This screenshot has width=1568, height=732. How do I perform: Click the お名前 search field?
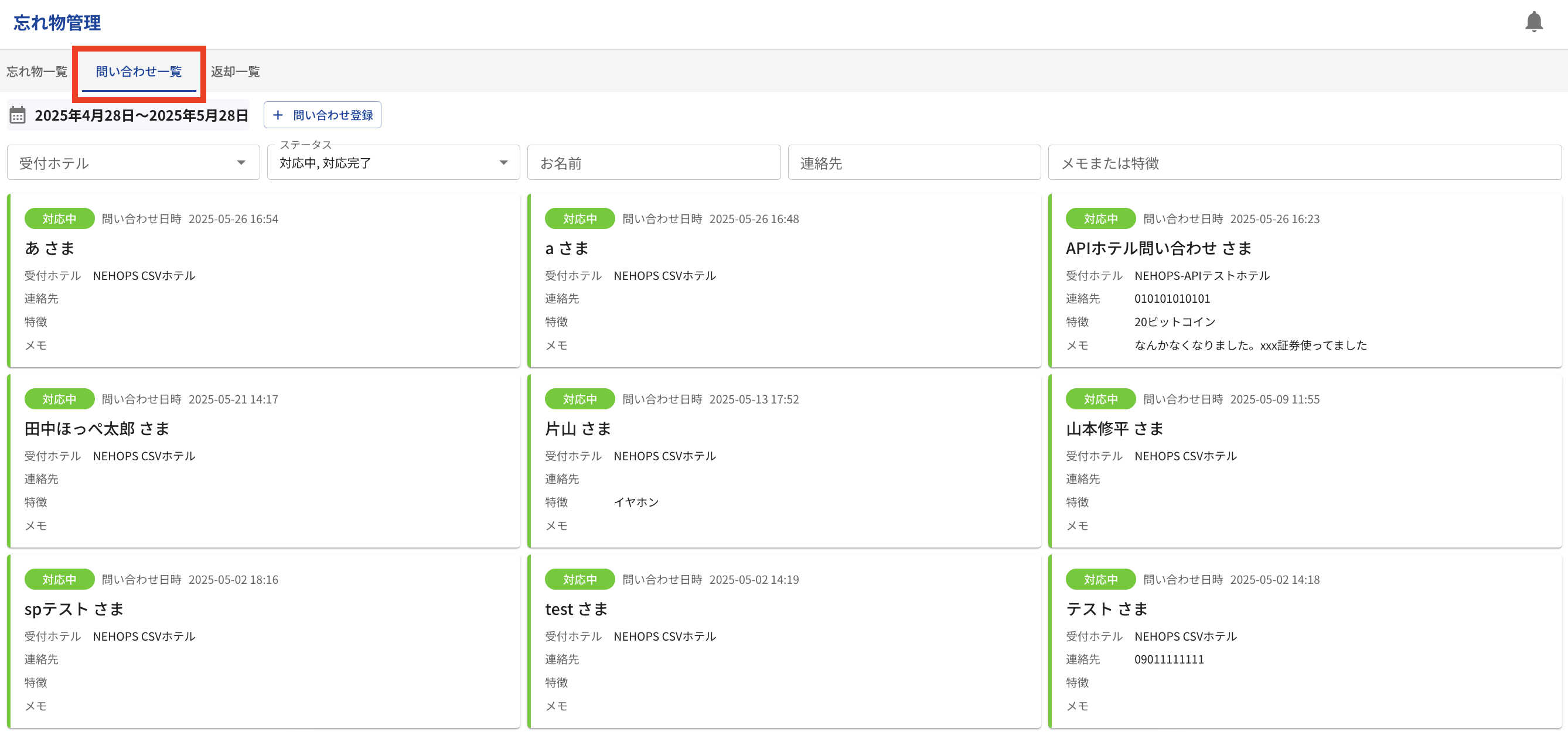[653, 162]
